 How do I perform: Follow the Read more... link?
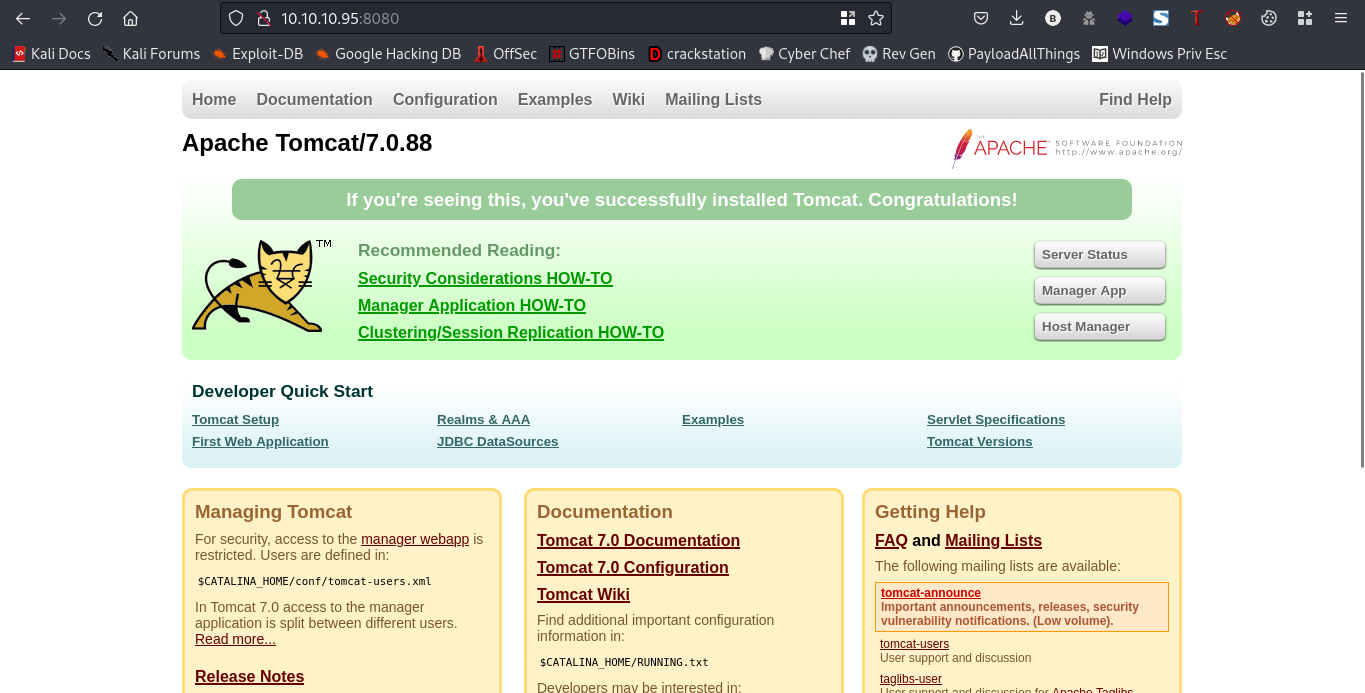click(x=235, y=639)
